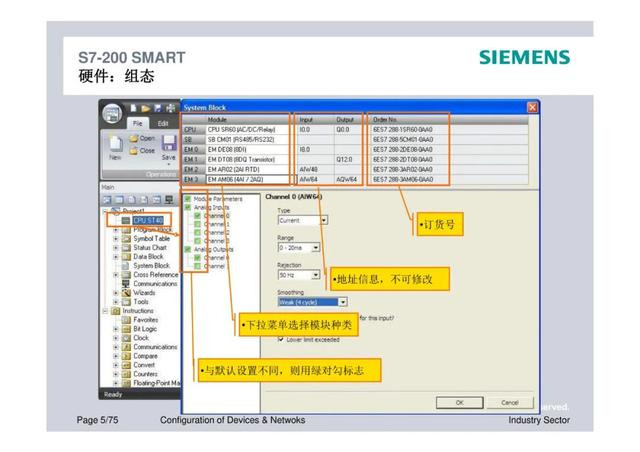The image size is (640, 452).
Task: Click open-folder icon in quick access bar
Action: [x=145, y=108]
